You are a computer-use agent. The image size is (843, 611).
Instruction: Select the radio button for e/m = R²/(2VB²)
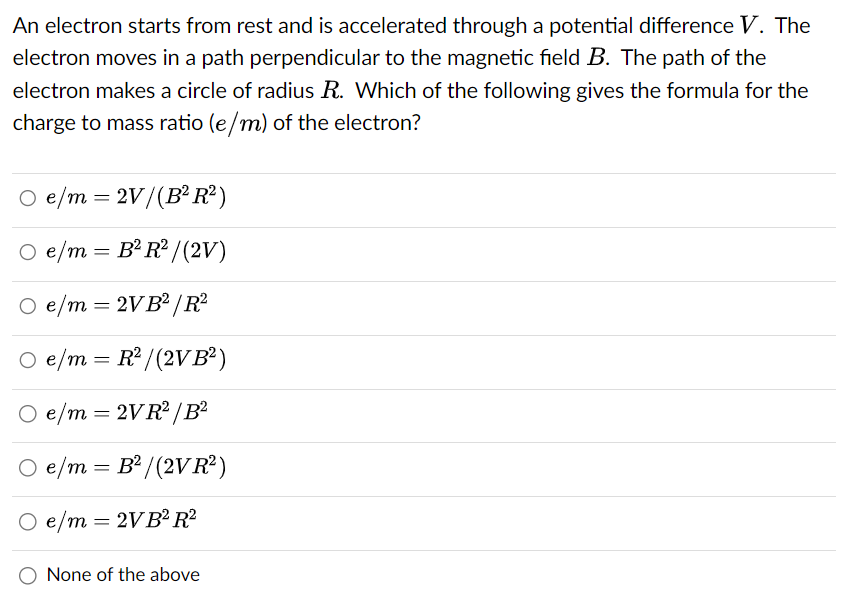pos(27,360)
